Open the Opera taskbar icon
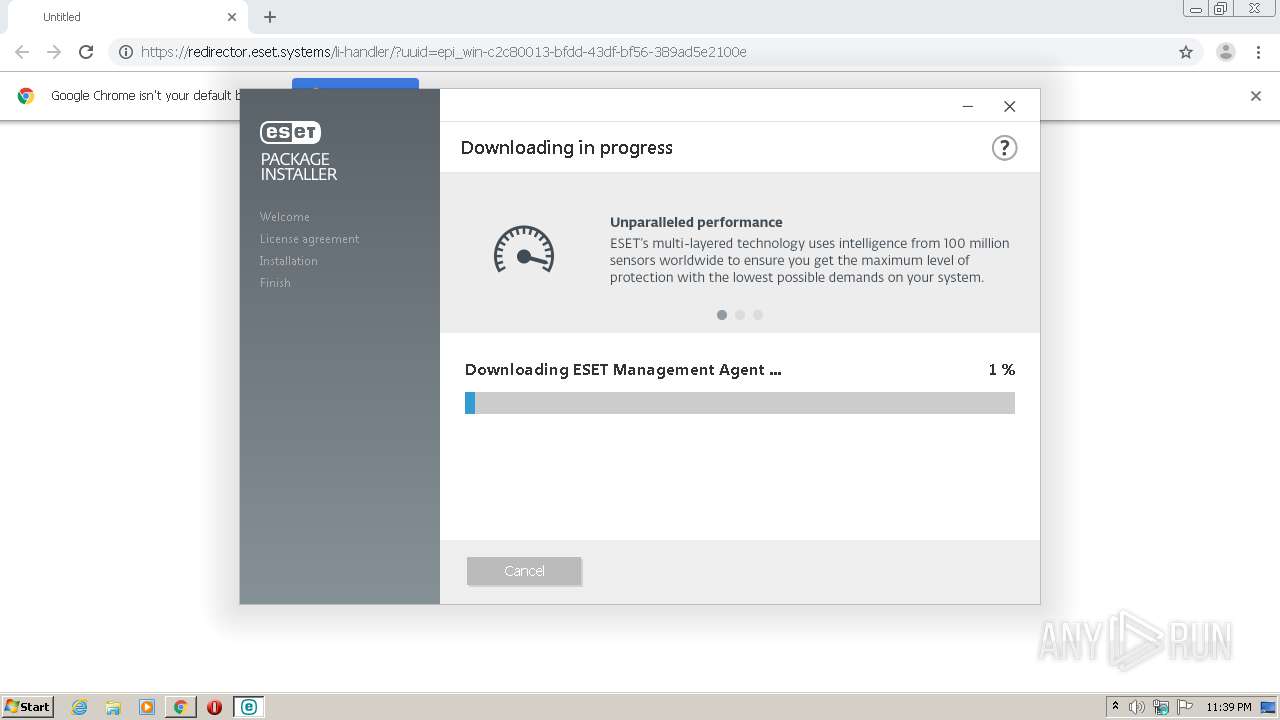 coord(214,707)
